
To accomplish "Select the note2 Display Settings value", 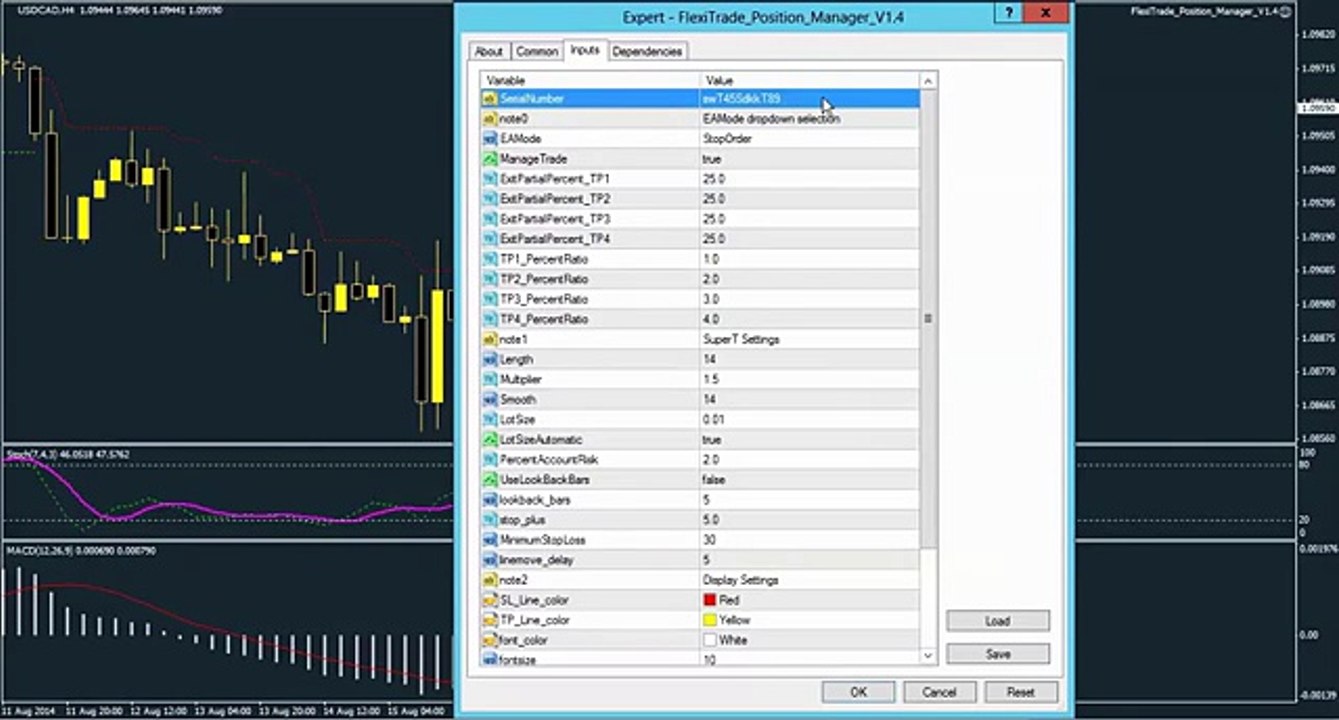I will click(x=740, y=580).
